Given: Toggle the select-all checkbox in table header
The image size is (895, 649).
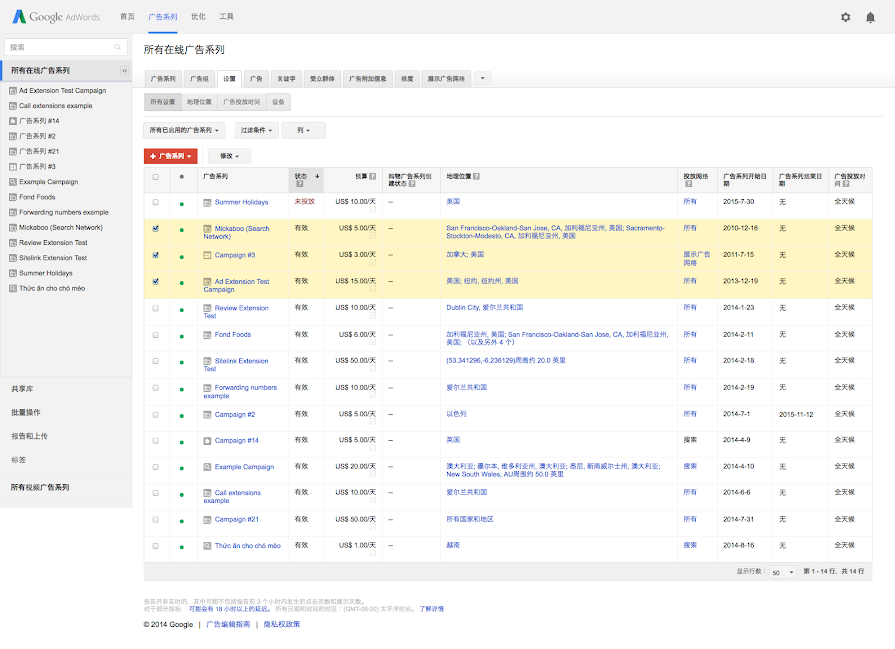Looking at the screenshot, I should pos(155,177).
